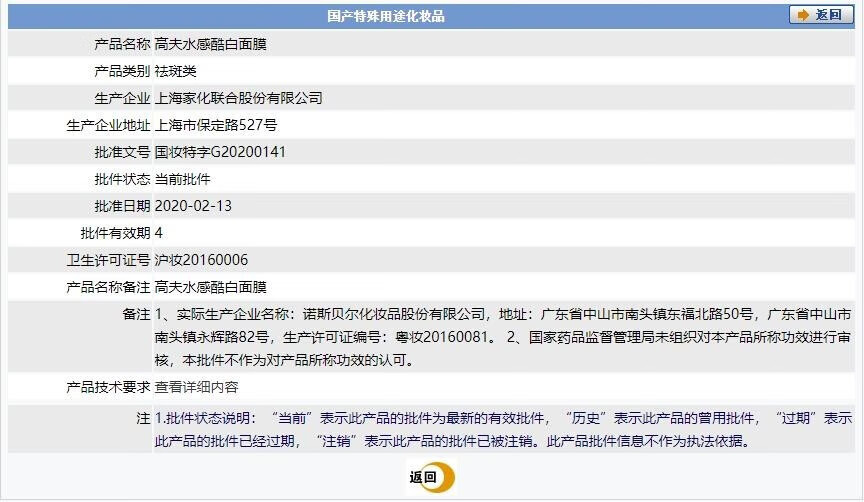Select status value 当前批件

[182, 179]
